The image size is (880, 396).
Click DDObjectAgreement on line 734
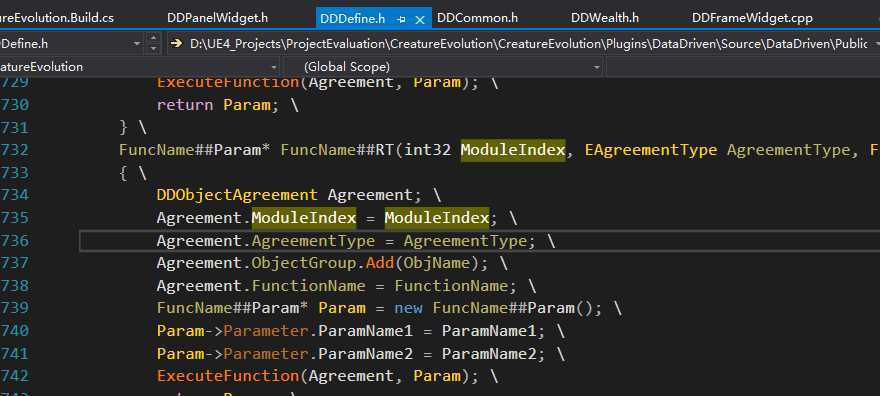(x=237, y=195)
